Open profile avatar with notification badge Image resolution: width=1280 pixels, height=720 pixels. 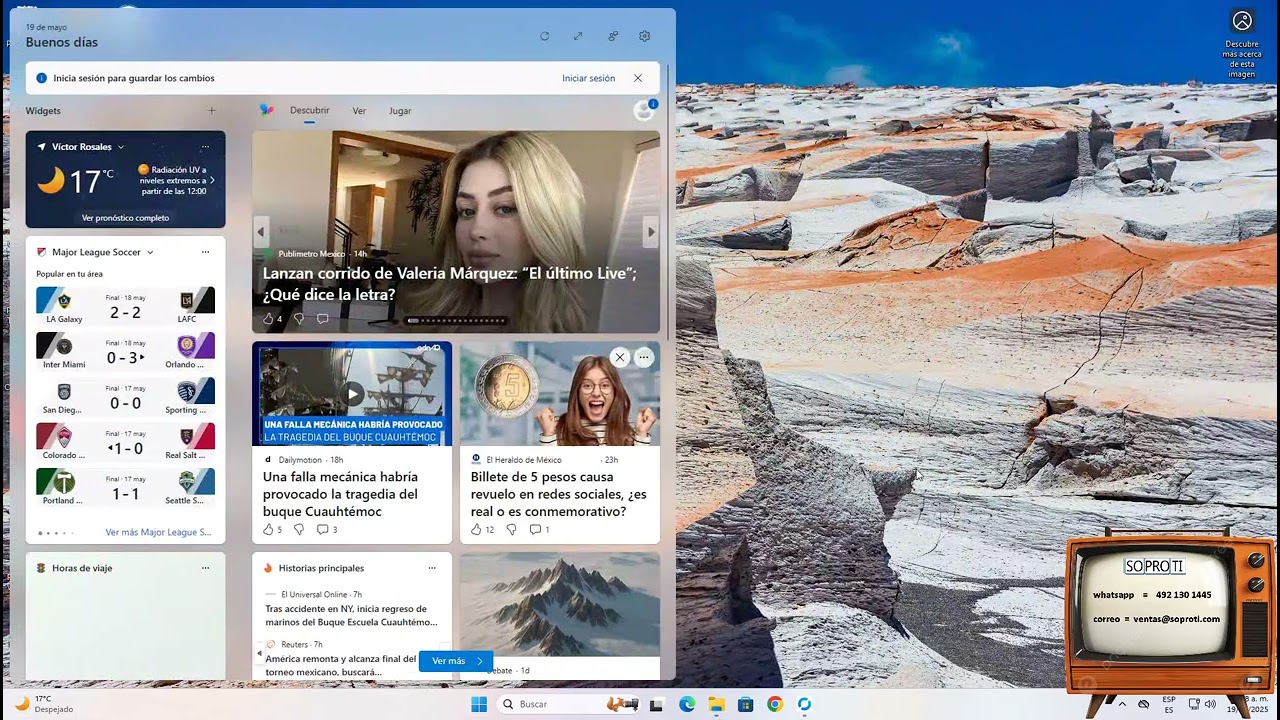tap(645, 110)
